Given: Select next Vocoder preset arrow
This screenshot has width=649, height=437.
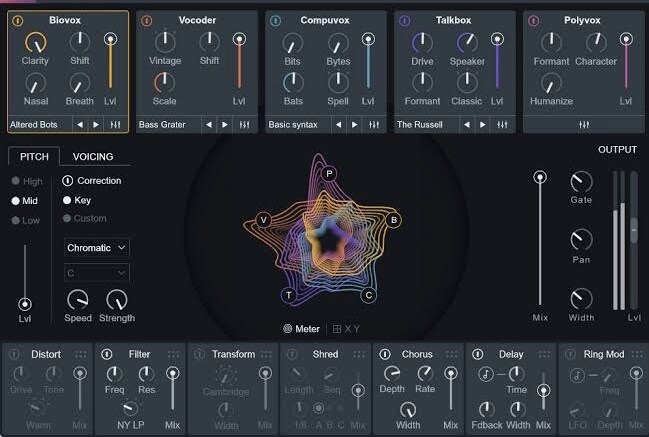Looking at the screenshot, I should (225, 125).
